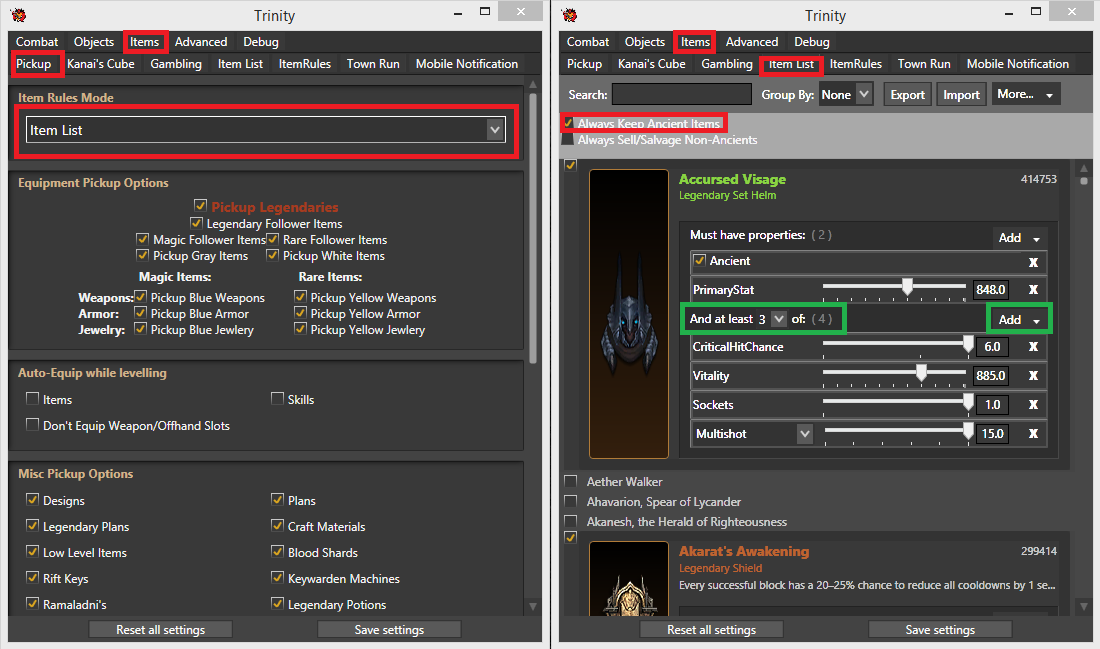Remove the Sockets property with its X
This screenshot has height=649, width=1100.
[1033, 405]
